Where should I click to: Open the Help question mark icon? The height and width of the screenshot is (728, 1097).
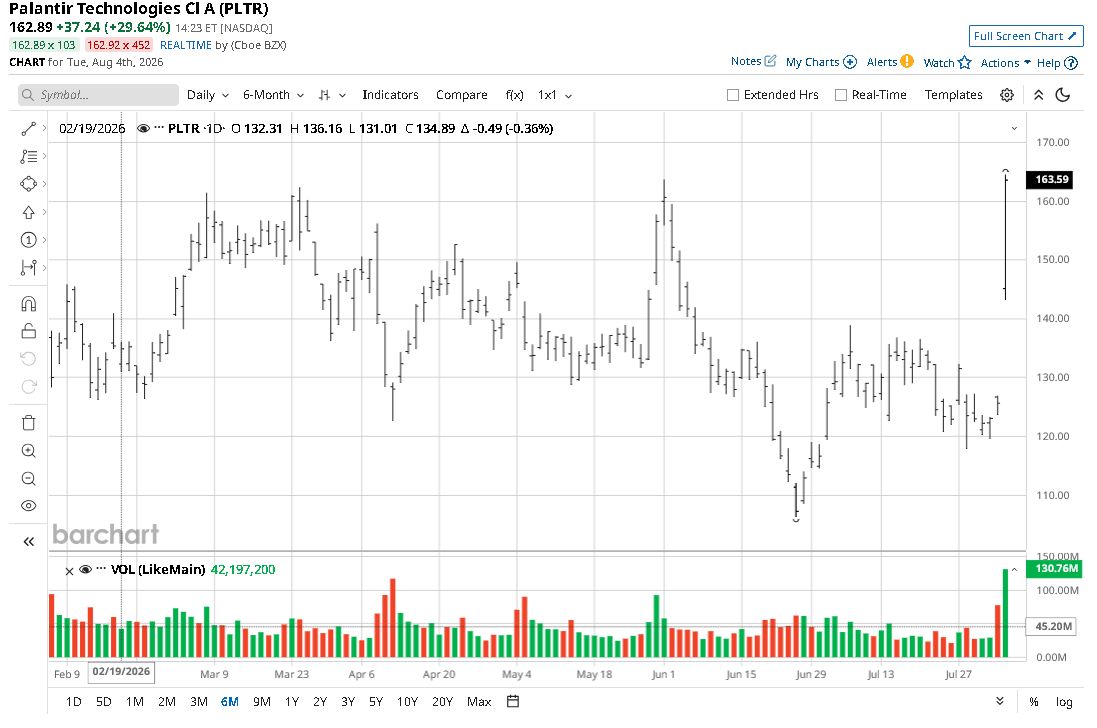(x=1070, y=63)
